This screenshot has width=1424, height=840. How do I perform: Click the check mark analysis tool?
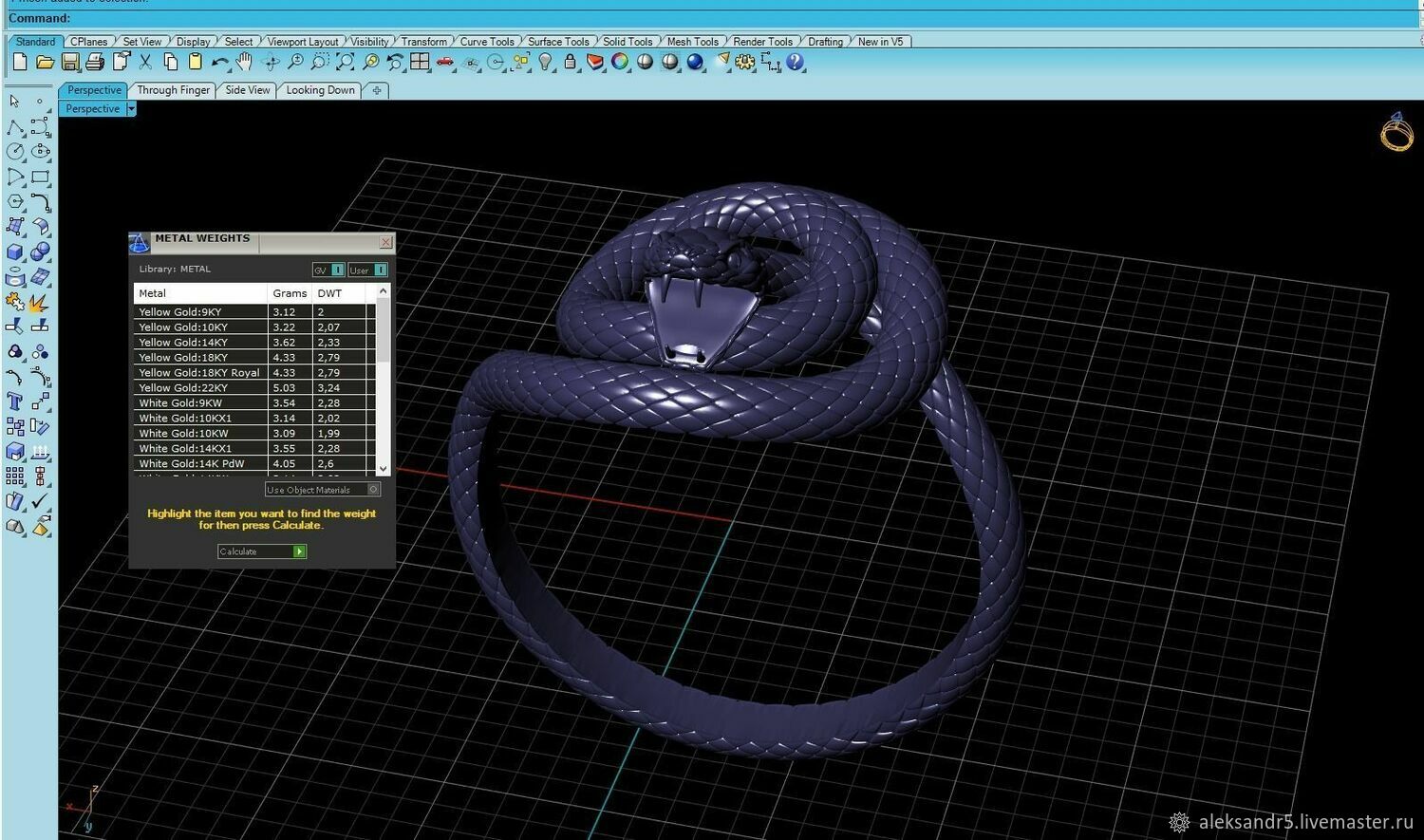click(40, 501)
